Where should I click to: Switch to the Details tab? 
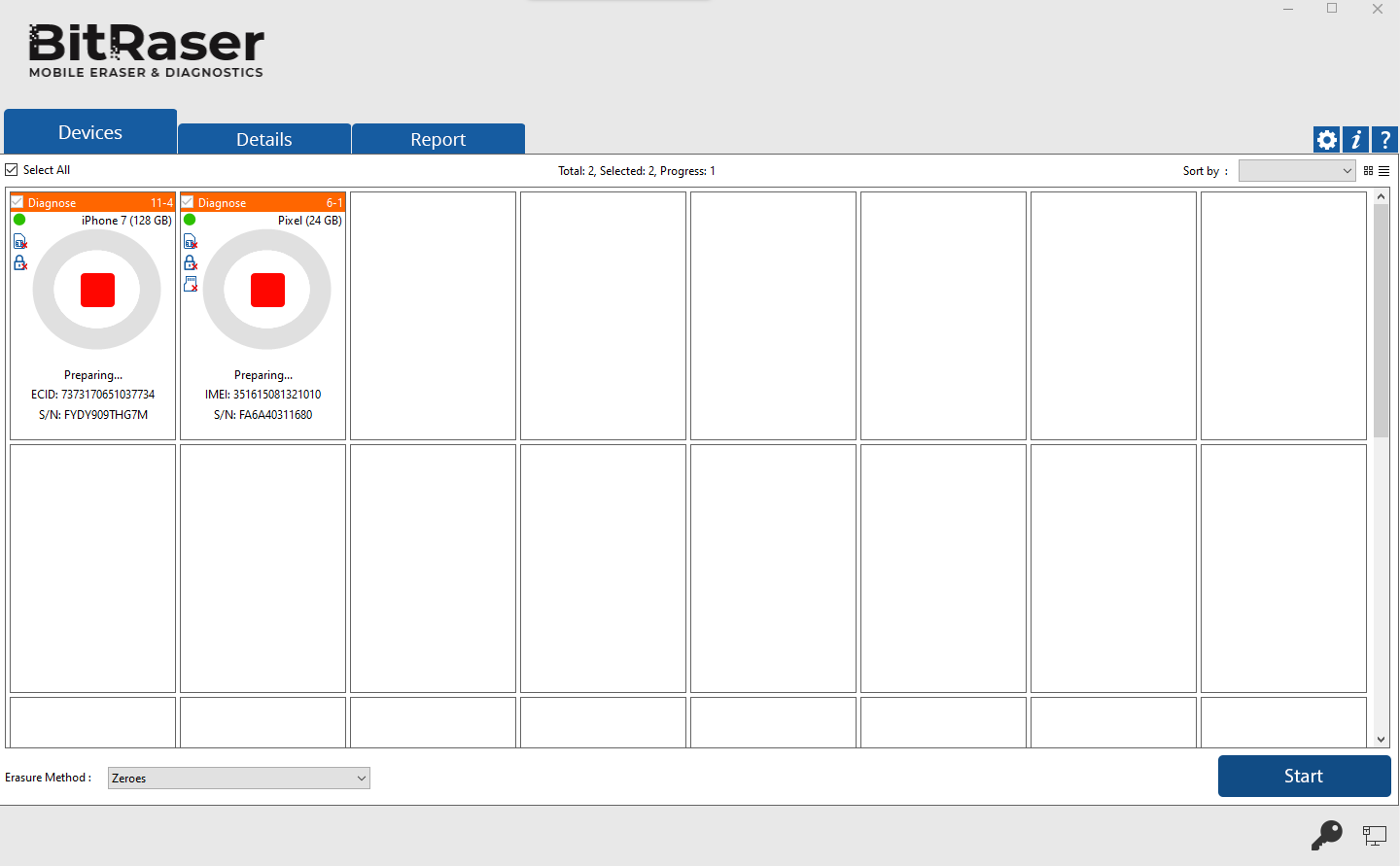[264, 139]
